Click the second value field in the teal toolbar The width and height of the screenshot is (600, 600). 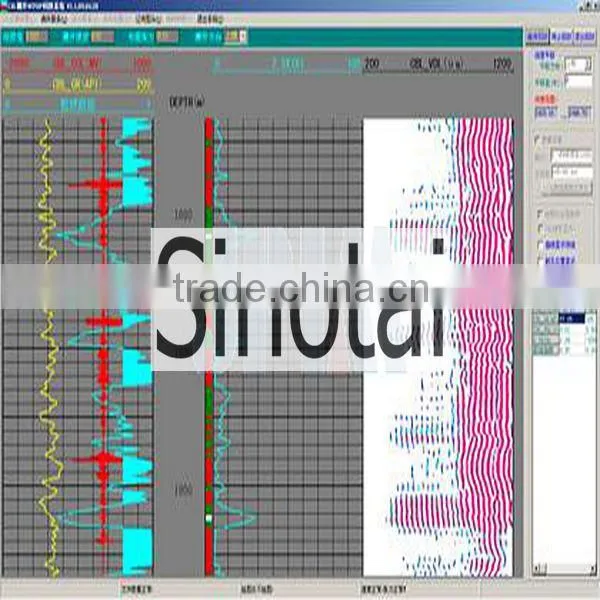coord(103,37)
